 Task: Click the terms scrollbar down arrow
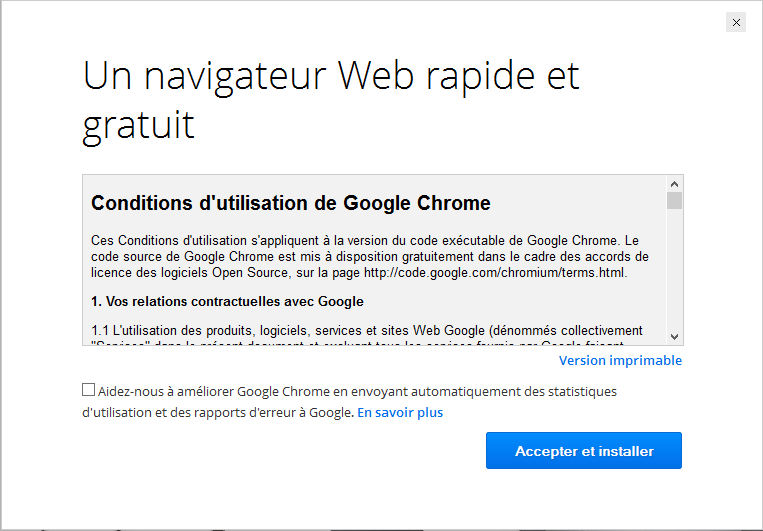pyautogui.click(x=675, y=337)
